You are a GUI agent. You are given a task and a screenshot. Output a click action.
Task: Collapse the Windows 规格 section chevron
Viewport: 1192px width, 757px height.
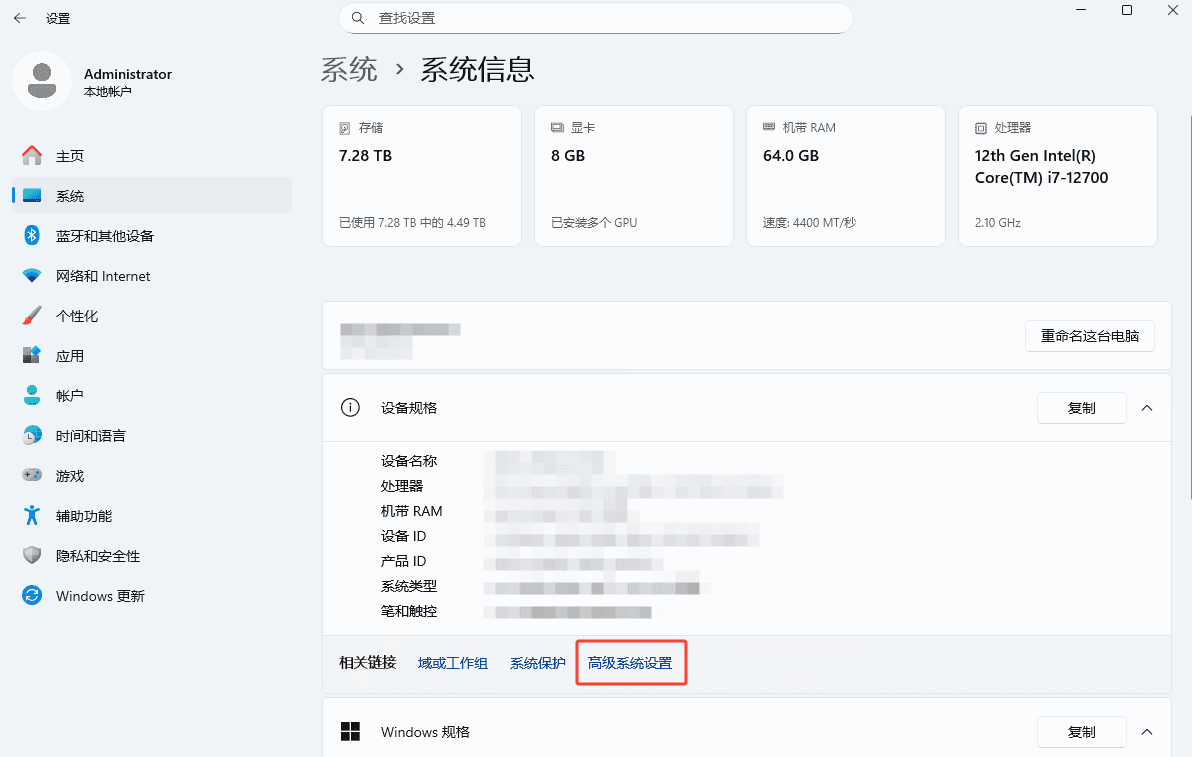click(x=1147, y=732)
